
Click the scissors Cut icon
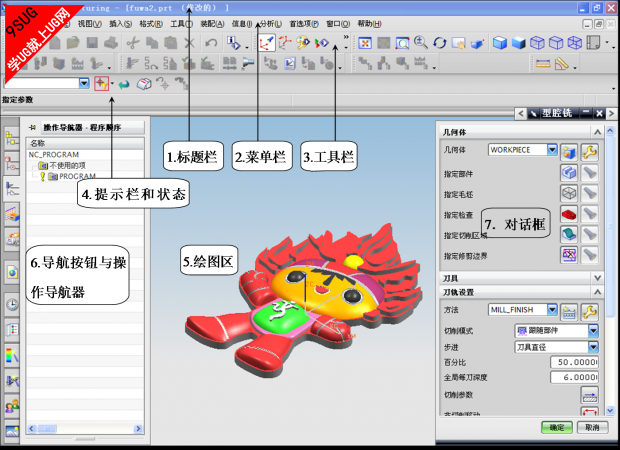click(133, 43)
